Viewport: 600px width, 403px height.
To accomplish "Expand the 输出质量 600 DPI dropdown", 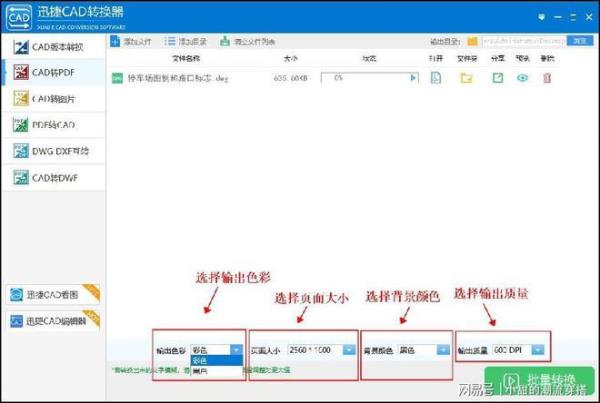I will (537, 350).
